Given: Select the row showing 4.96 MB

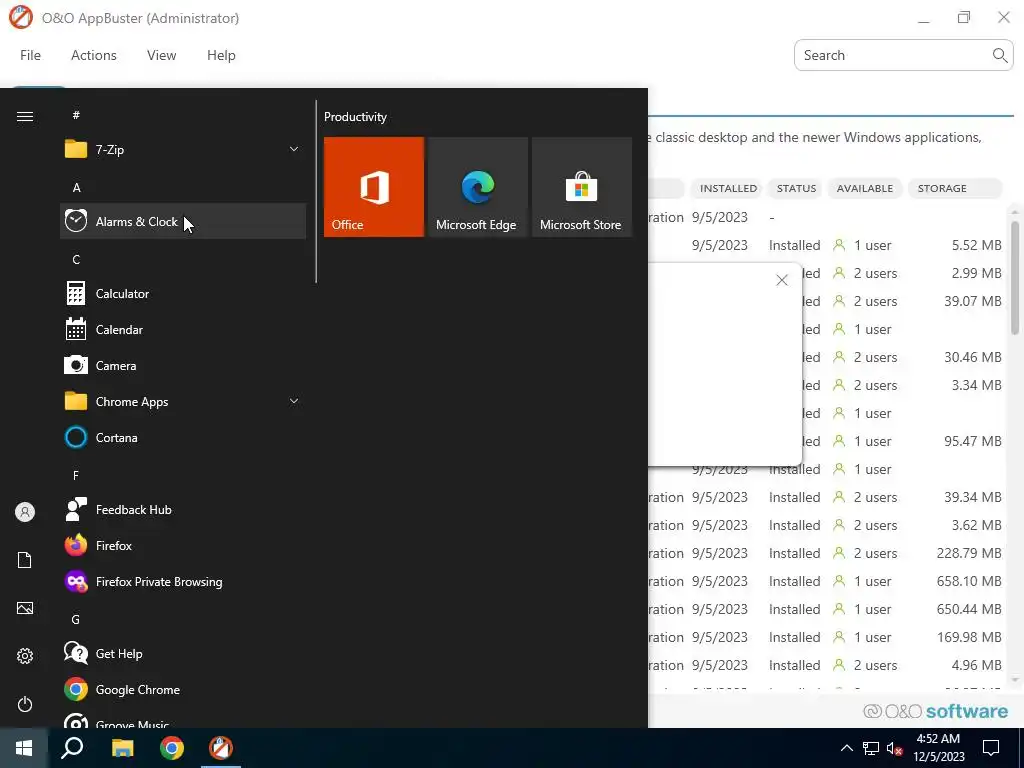Looking at the screenshot, I should (826, 665).
